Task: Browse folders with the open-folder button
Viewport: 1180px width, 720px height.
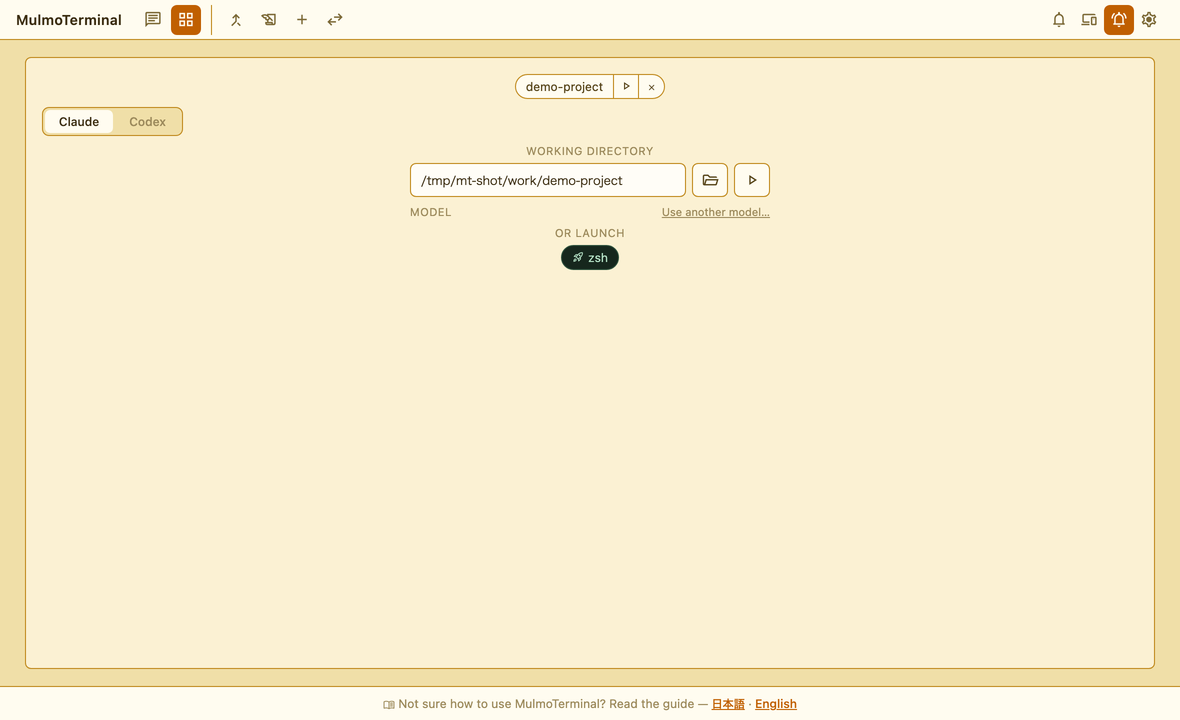Action: click(x=710, y=180)
